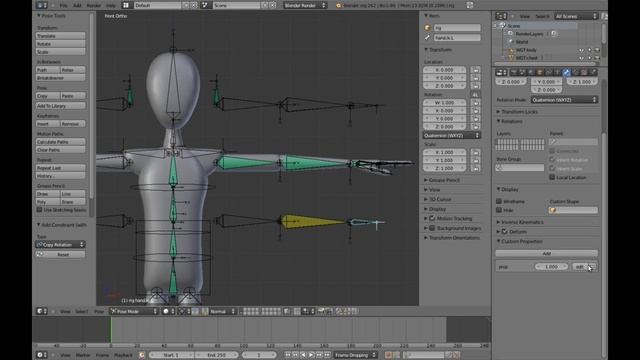The width and height of the screenshot is (640, 360).
Task: Click the edit button beside prop
Action: point(580,267)
